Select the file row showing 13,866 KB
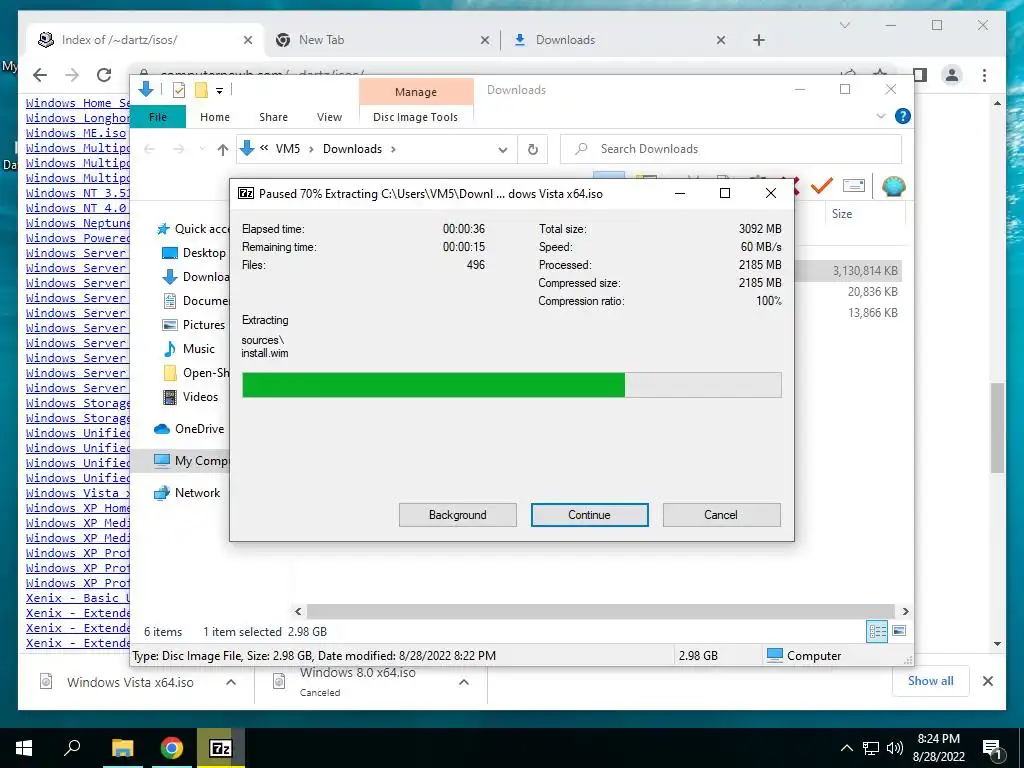 pos(849,313)
